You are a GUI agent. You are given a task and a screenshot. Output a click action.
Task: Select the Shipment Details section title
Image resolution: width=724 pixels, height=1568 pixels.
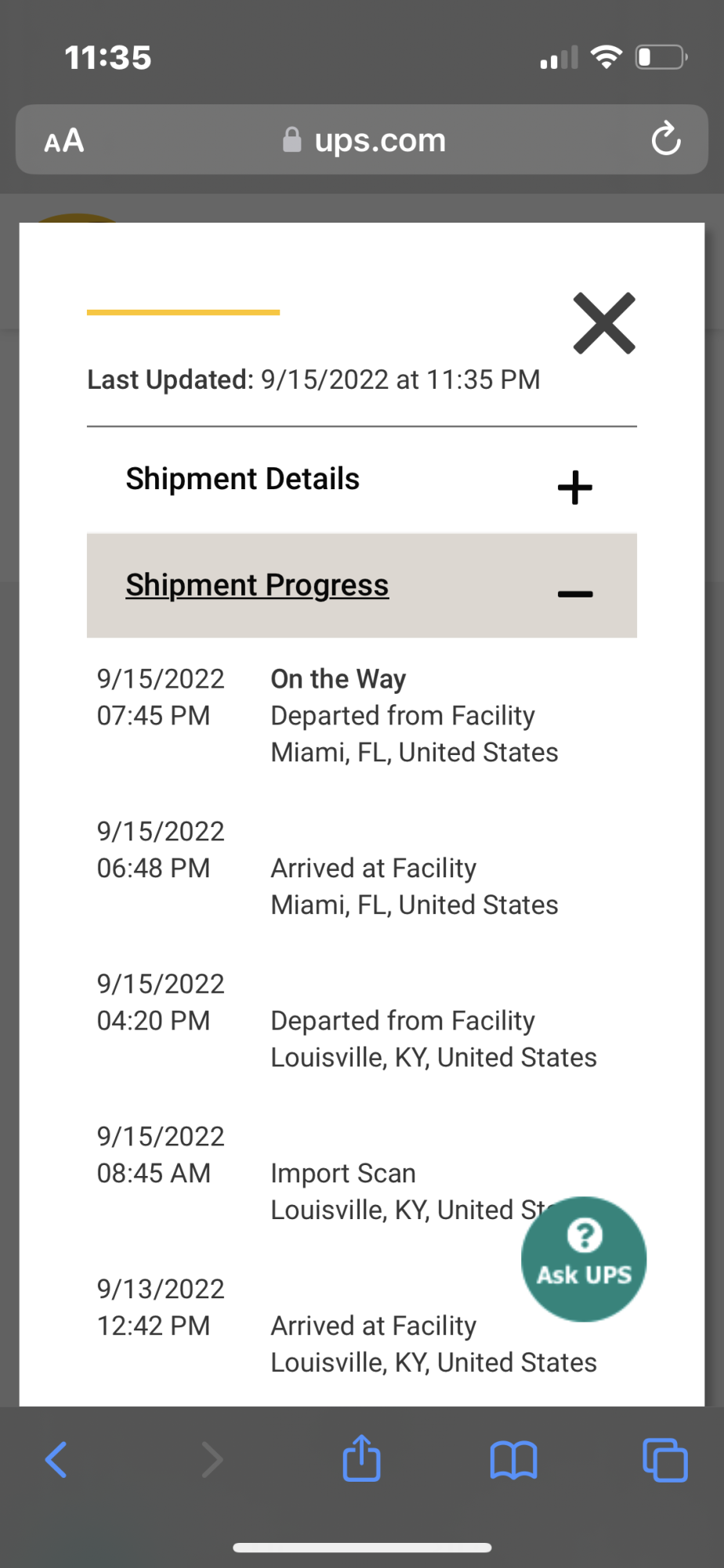[x=242, y=478]
